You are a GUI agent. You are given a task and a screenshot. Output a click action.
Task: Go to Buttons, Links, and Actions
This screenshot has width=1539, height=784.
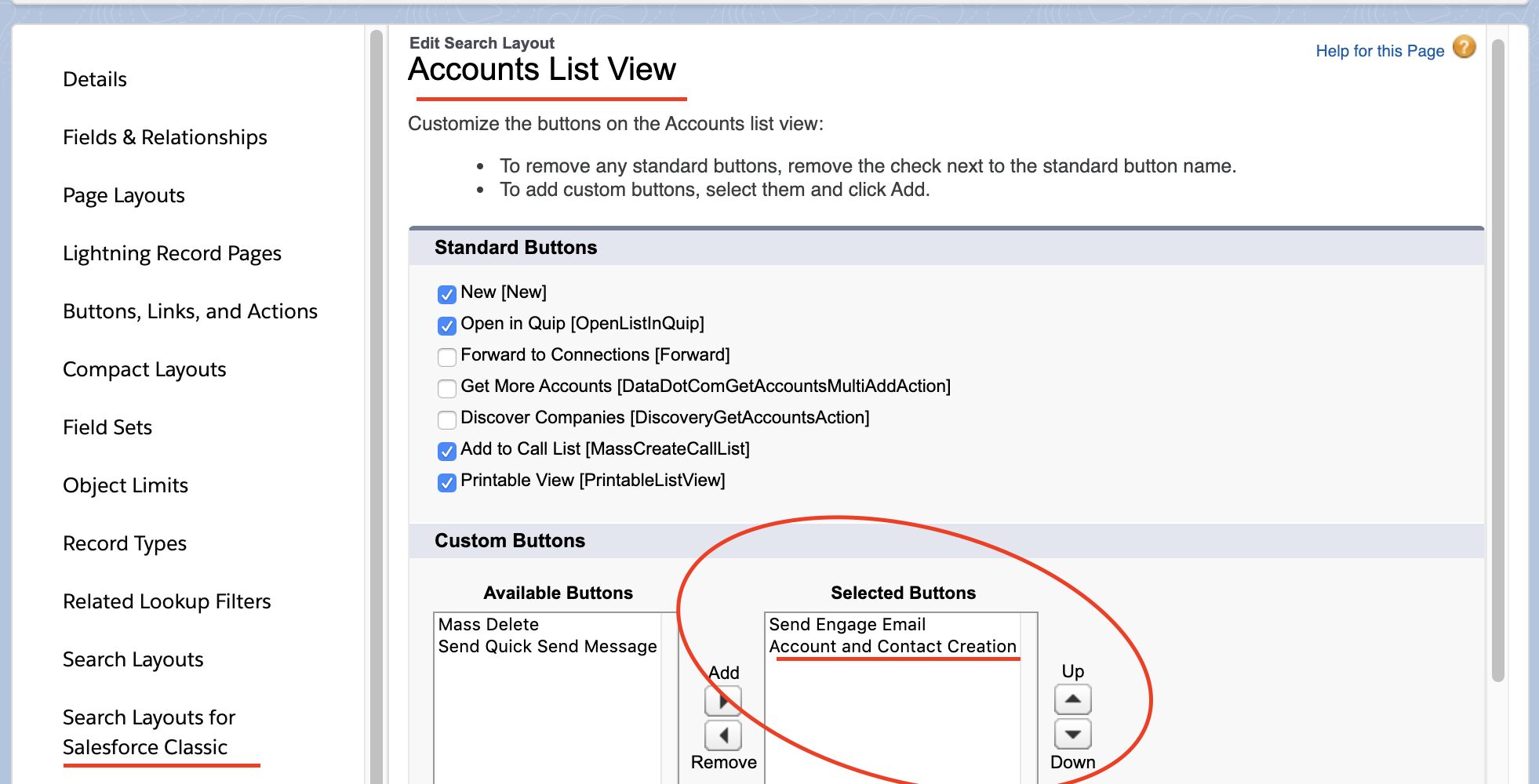190,311
